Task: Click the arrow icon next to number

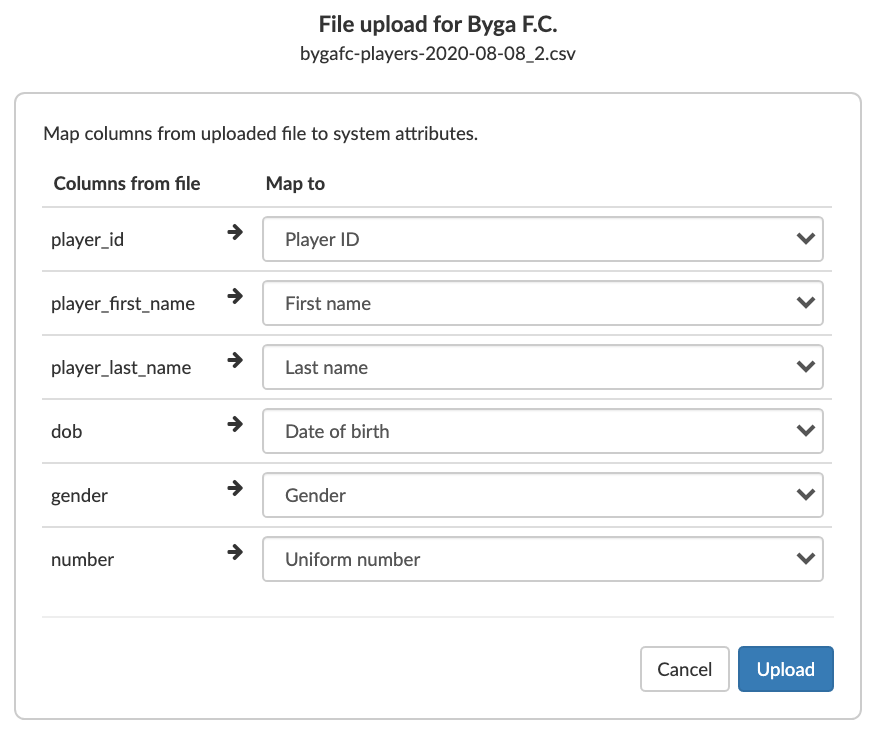Action: point(235,552)
